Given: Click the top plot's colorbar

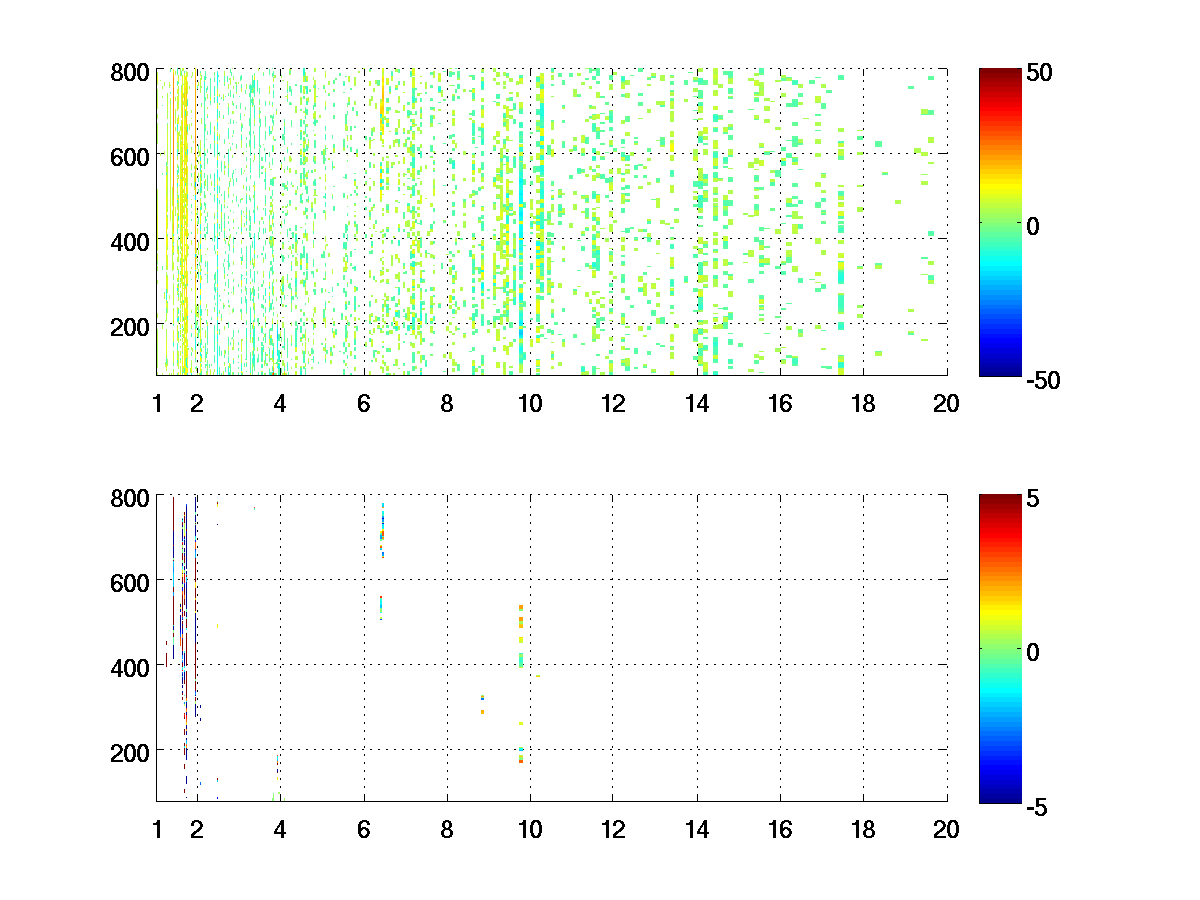Looking at the screenshot, I should click(1000, 222).
